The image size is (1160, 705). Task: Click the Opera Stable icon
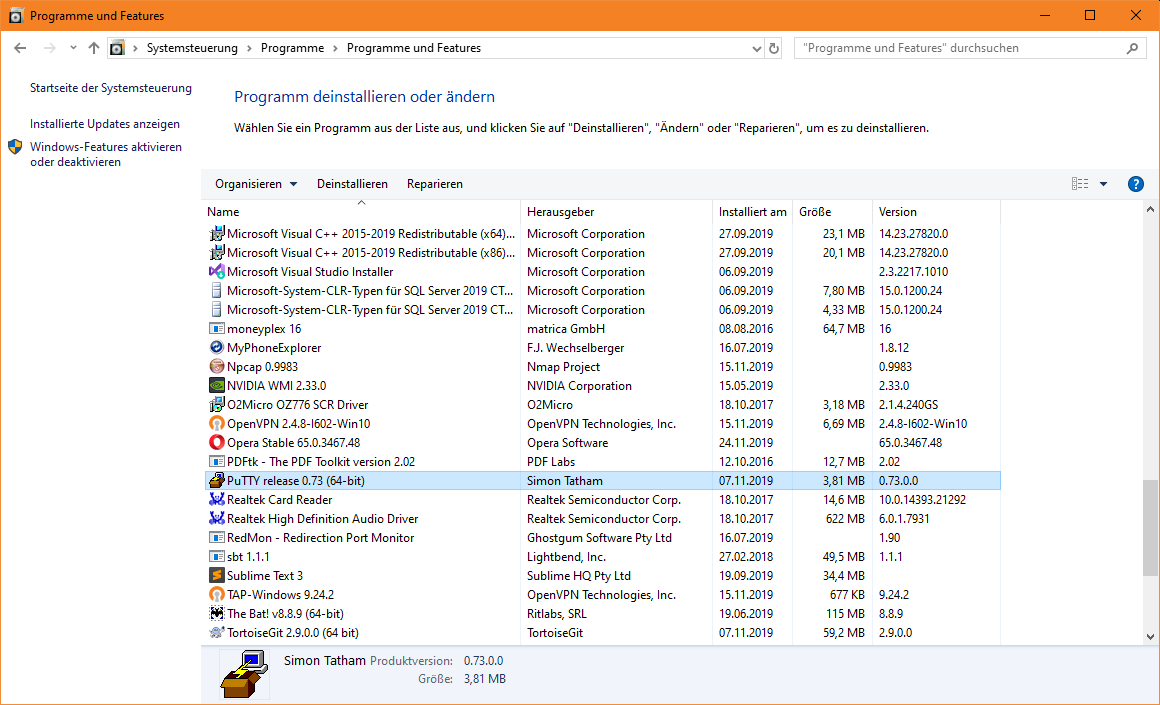tap(217, 442)
